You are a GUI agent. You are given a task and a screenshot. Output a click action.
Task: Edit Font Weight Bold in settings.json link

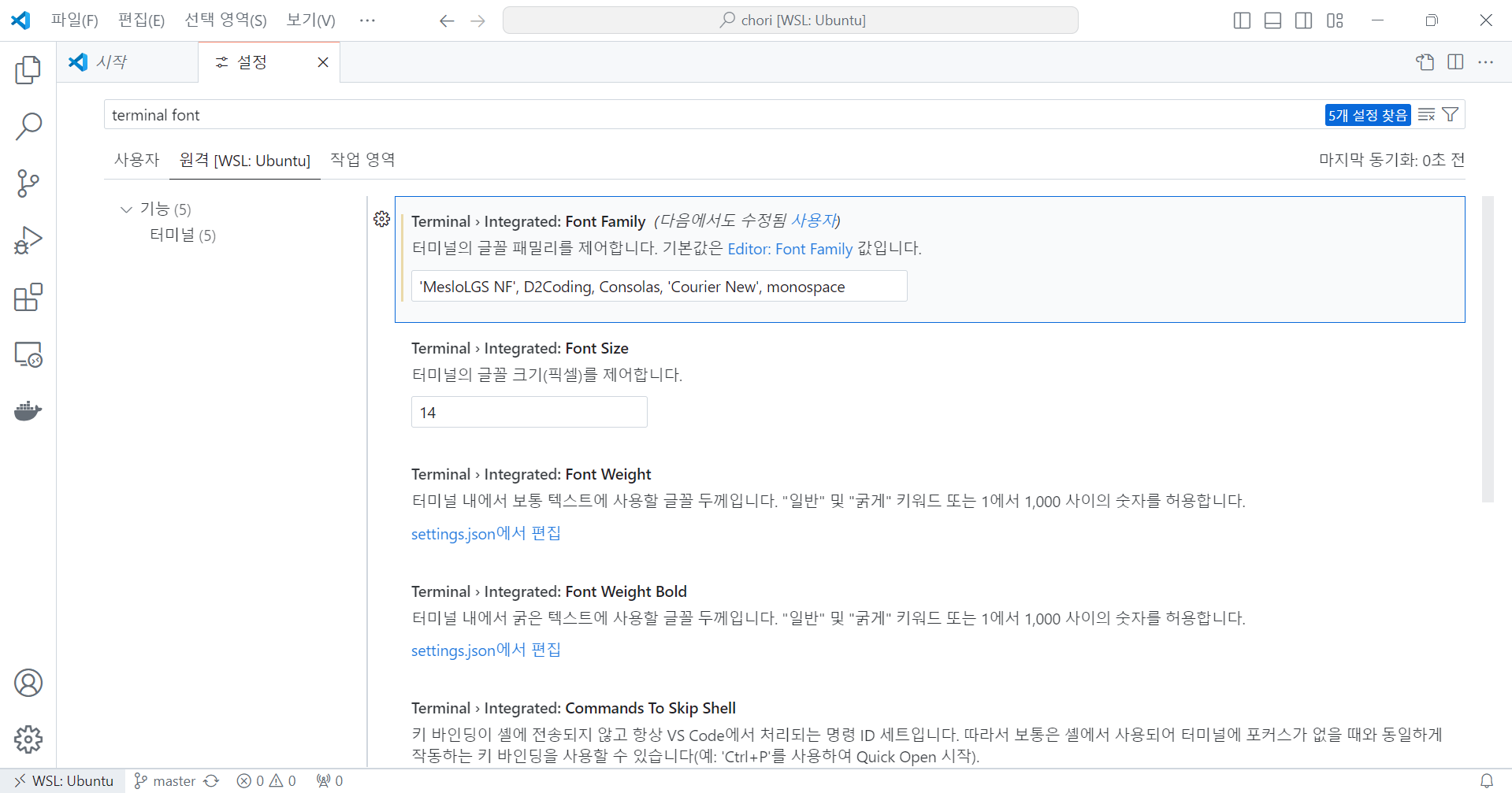coord(485,650)
